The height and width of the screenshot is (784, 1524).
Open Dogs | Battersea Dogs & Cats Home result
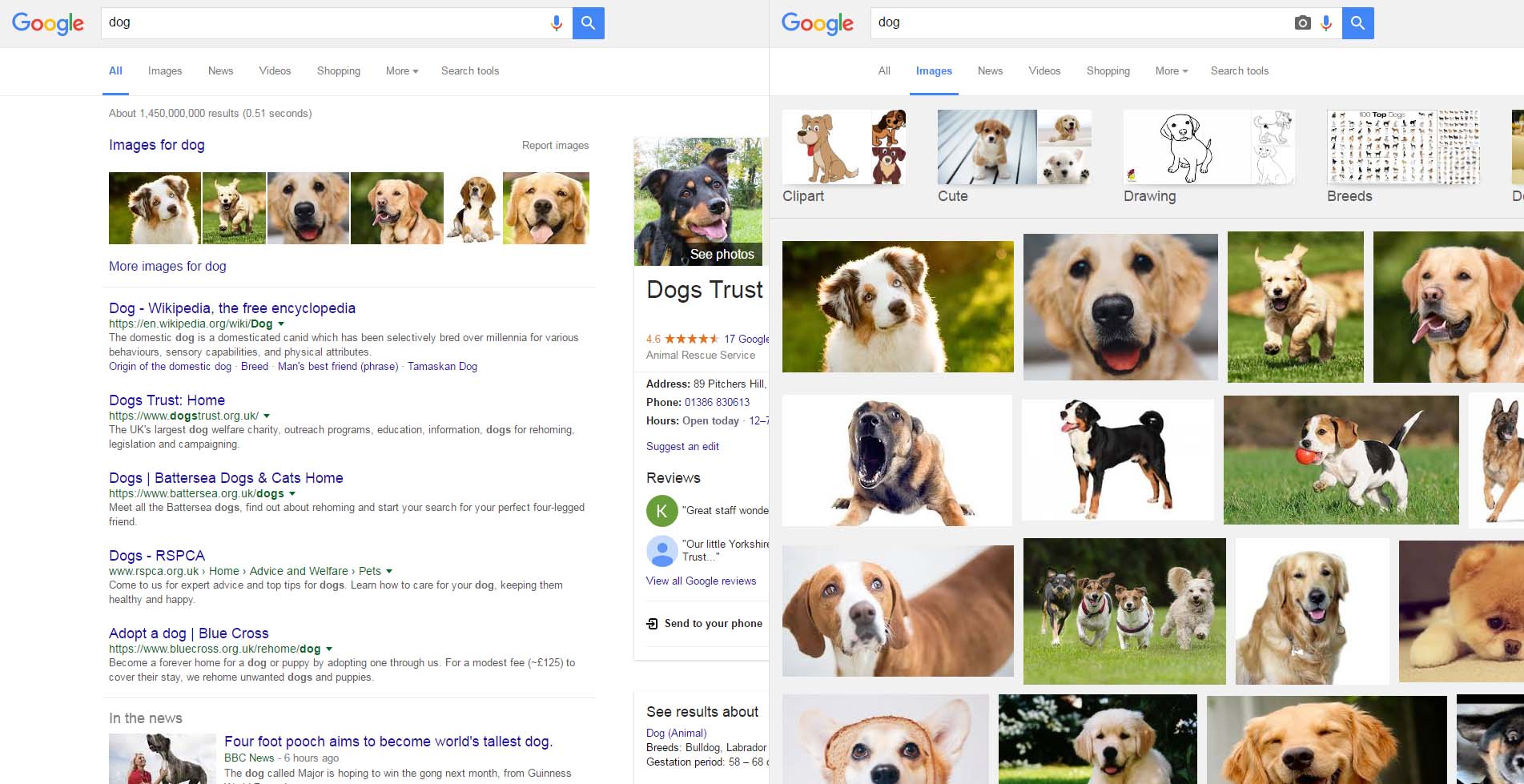pyautogui.click(x=226, y=478)
